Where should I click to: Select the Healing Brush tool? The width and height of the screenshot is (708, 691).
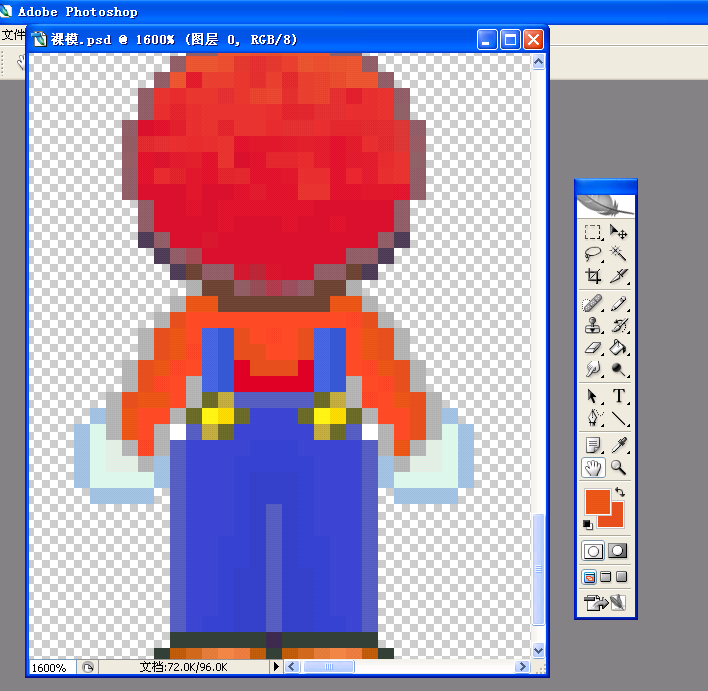coord(592,303)
